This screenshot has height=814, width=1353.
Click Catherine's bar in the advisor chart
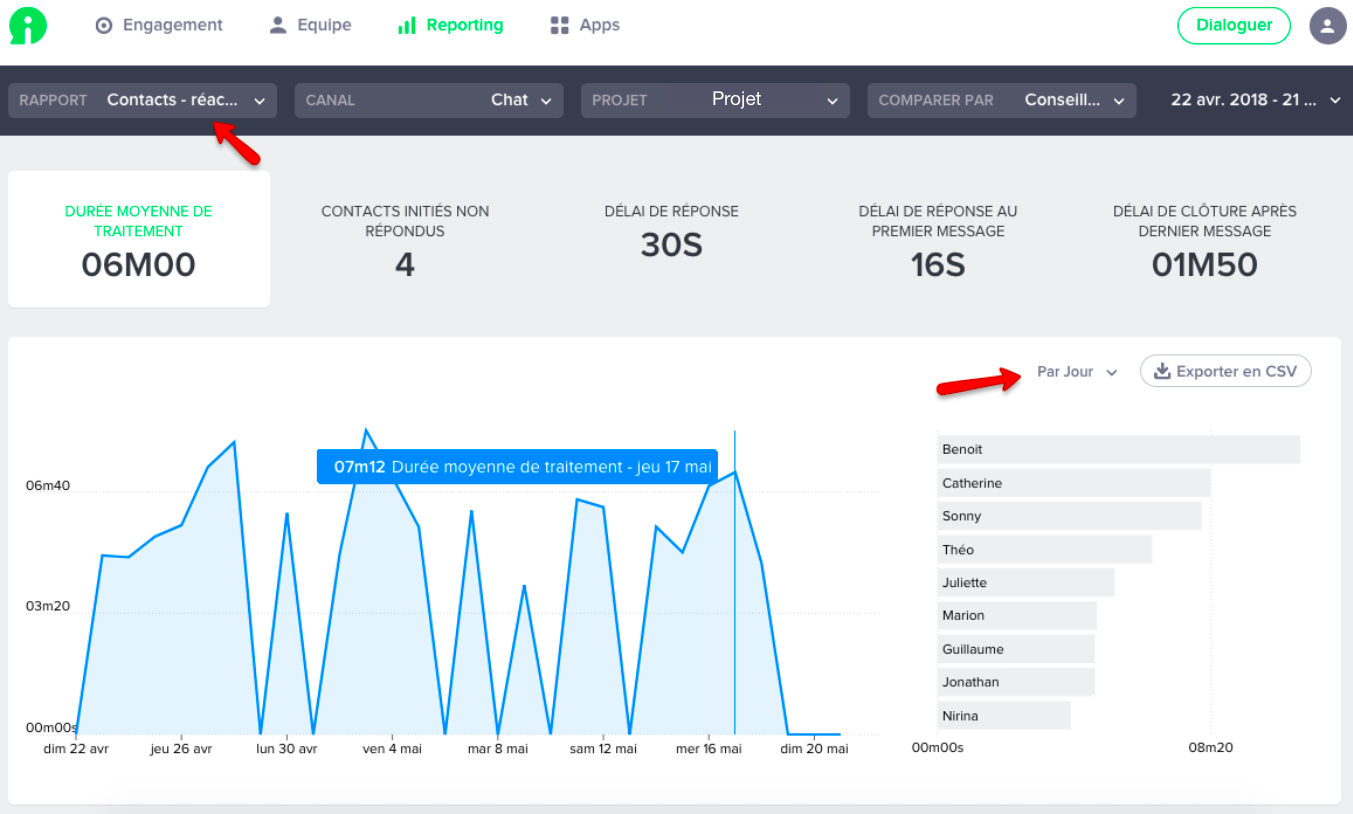pos(1074,483)
